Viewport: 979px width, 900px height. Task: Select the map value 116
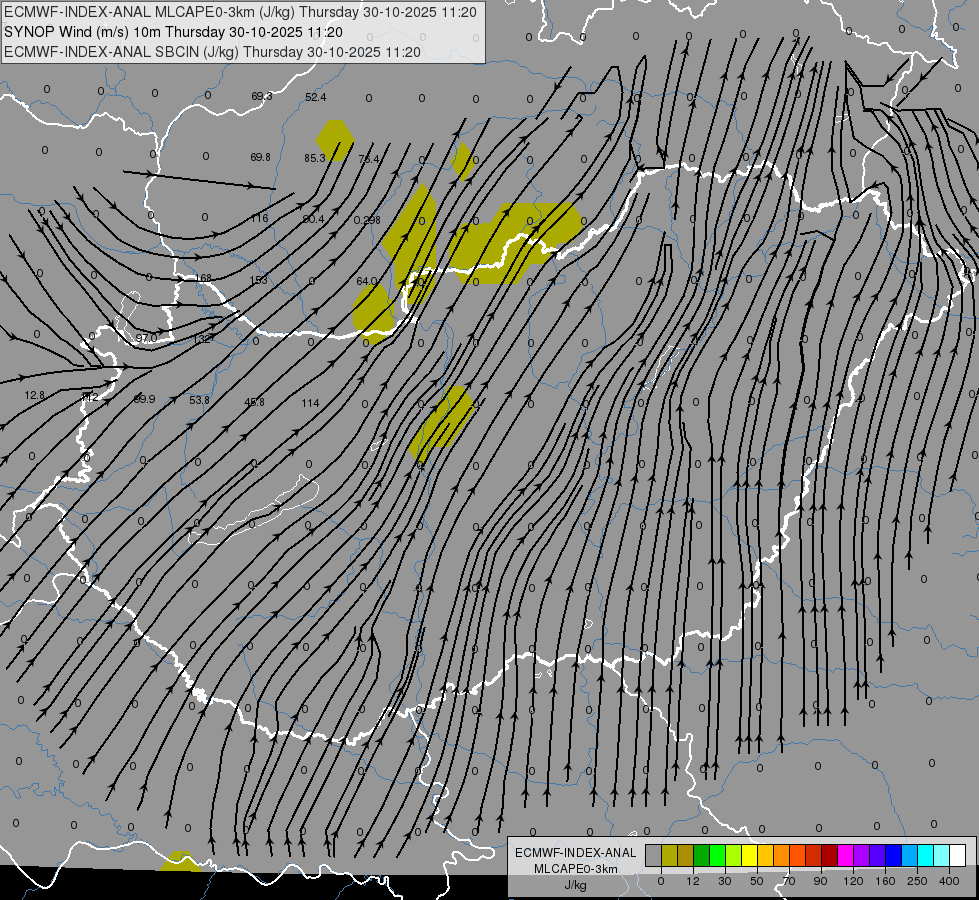pos(259,218)
